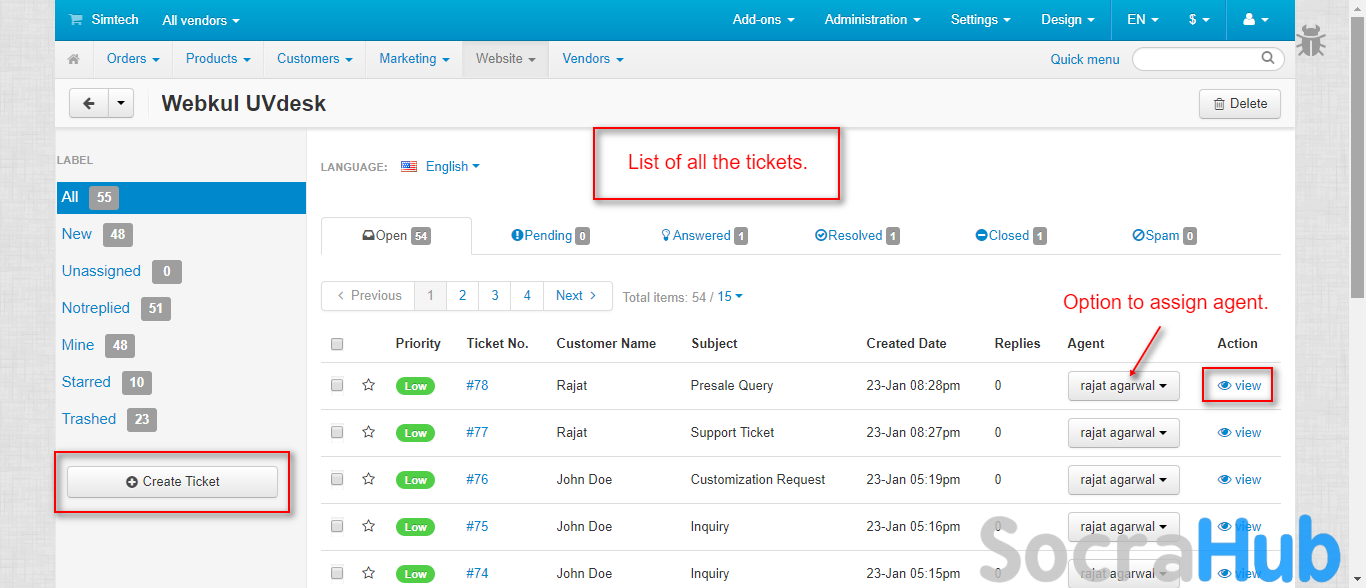Star ticket #76
Viewport: 1366px width, 588px height.
(x=368, y=479)
